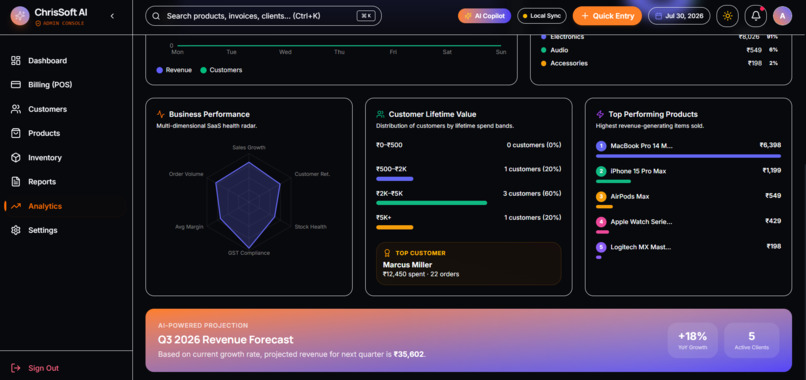Click the Q3 2026 Revenue Forecast heading
Image resolution: width=806 pixels, height=380 pixels.
tap(226, 340)
